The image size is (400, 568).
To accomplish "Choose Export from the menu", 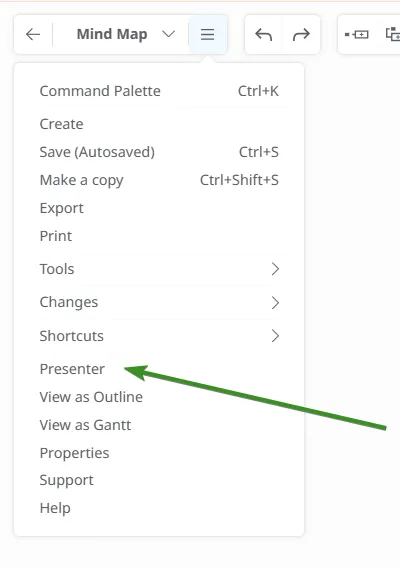I will coord(159,208).
